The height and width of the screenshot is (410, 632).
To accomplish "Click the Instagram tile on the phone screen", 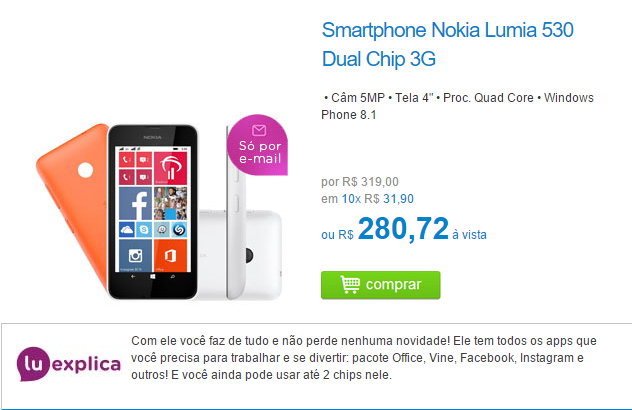I will click(135, 256).
